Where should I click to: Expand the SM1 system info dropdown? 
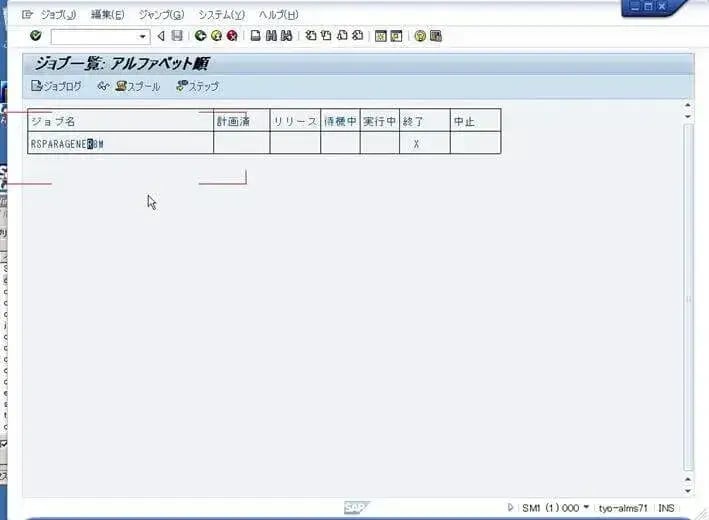pyautogui.click(x=586, y=508)
